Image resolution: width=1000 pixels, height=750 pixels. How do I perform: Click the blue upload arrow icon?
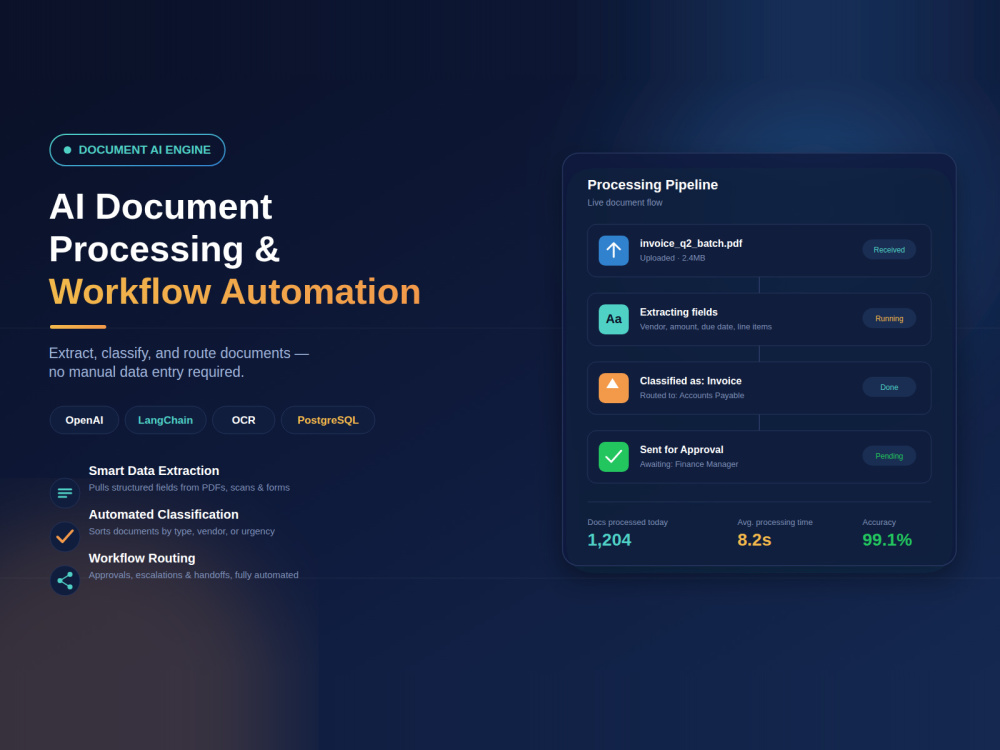[614, 250]
